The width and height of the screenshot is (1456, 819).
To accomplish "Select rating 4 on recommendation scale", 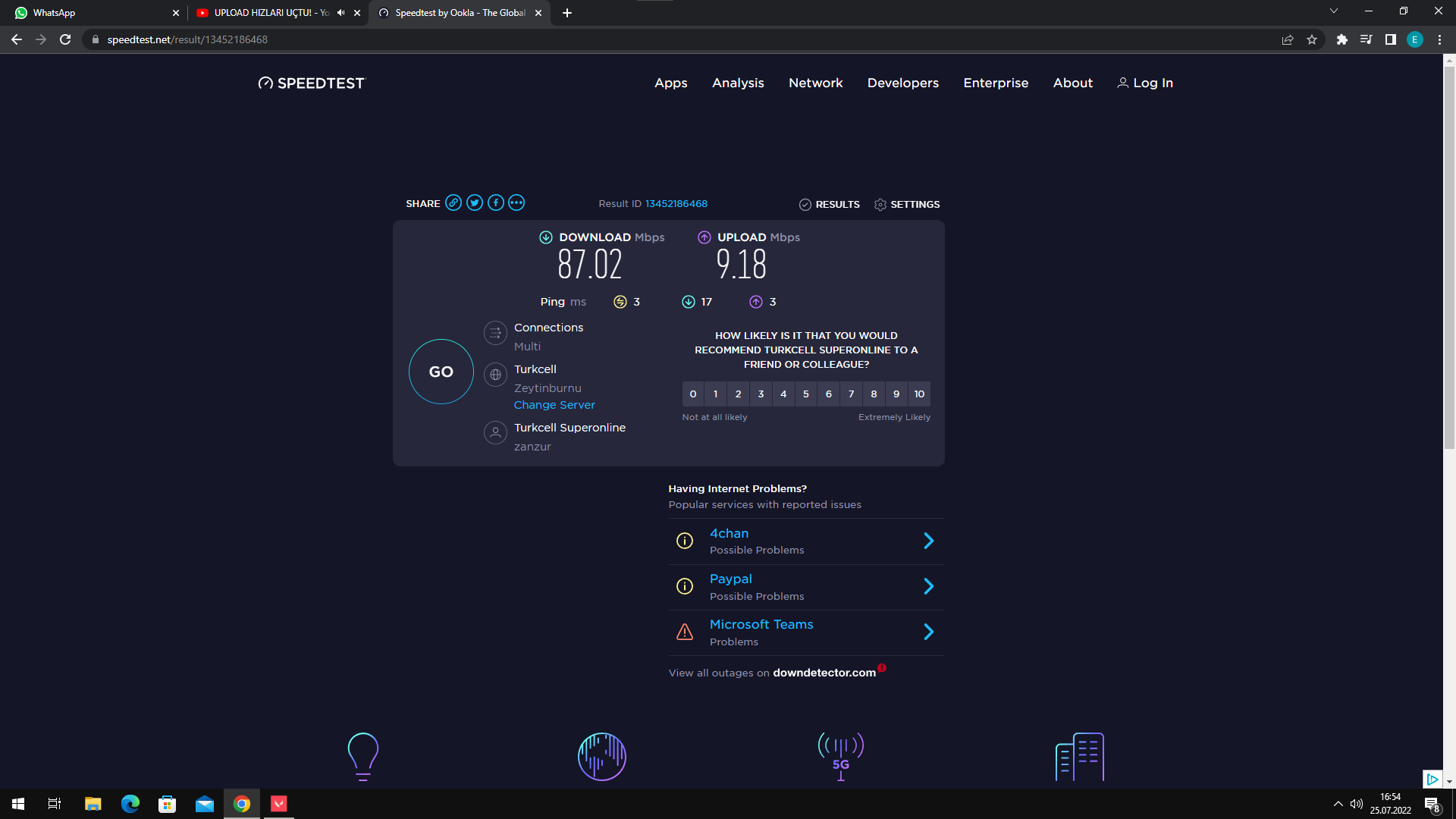I will pyautogui.click(x=783, y=394).
